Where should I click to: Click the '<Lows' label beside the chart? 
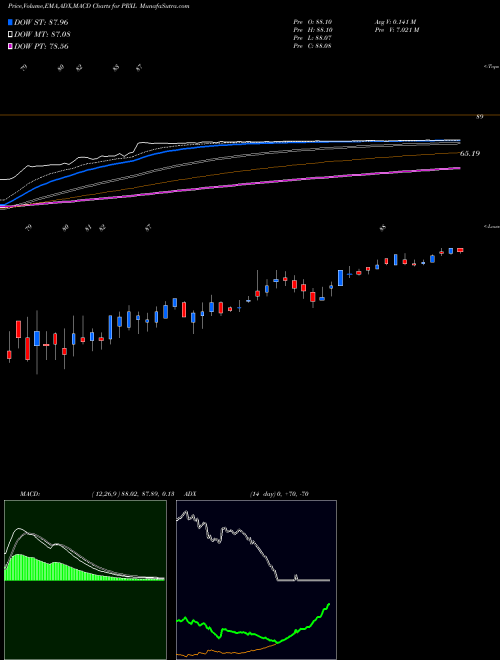pyautogui.click(x=492, y=226)
